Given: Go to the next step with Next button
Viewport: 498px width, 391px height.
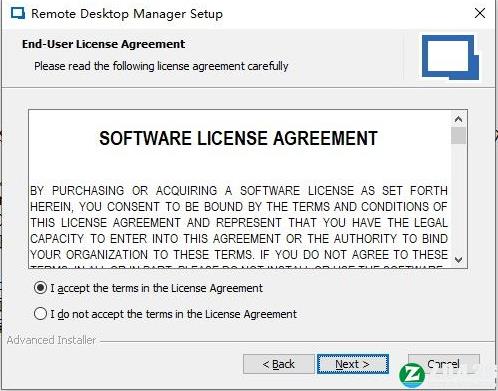Looking at the screenshot, I should click(353, 364).
